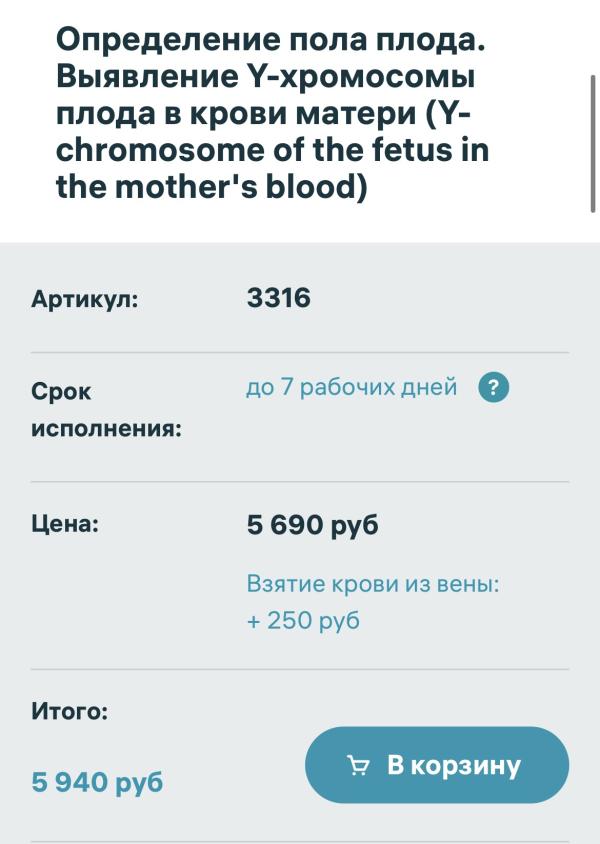Click the total 5 940 руб
Screen dimensions: 600x844
97,782
